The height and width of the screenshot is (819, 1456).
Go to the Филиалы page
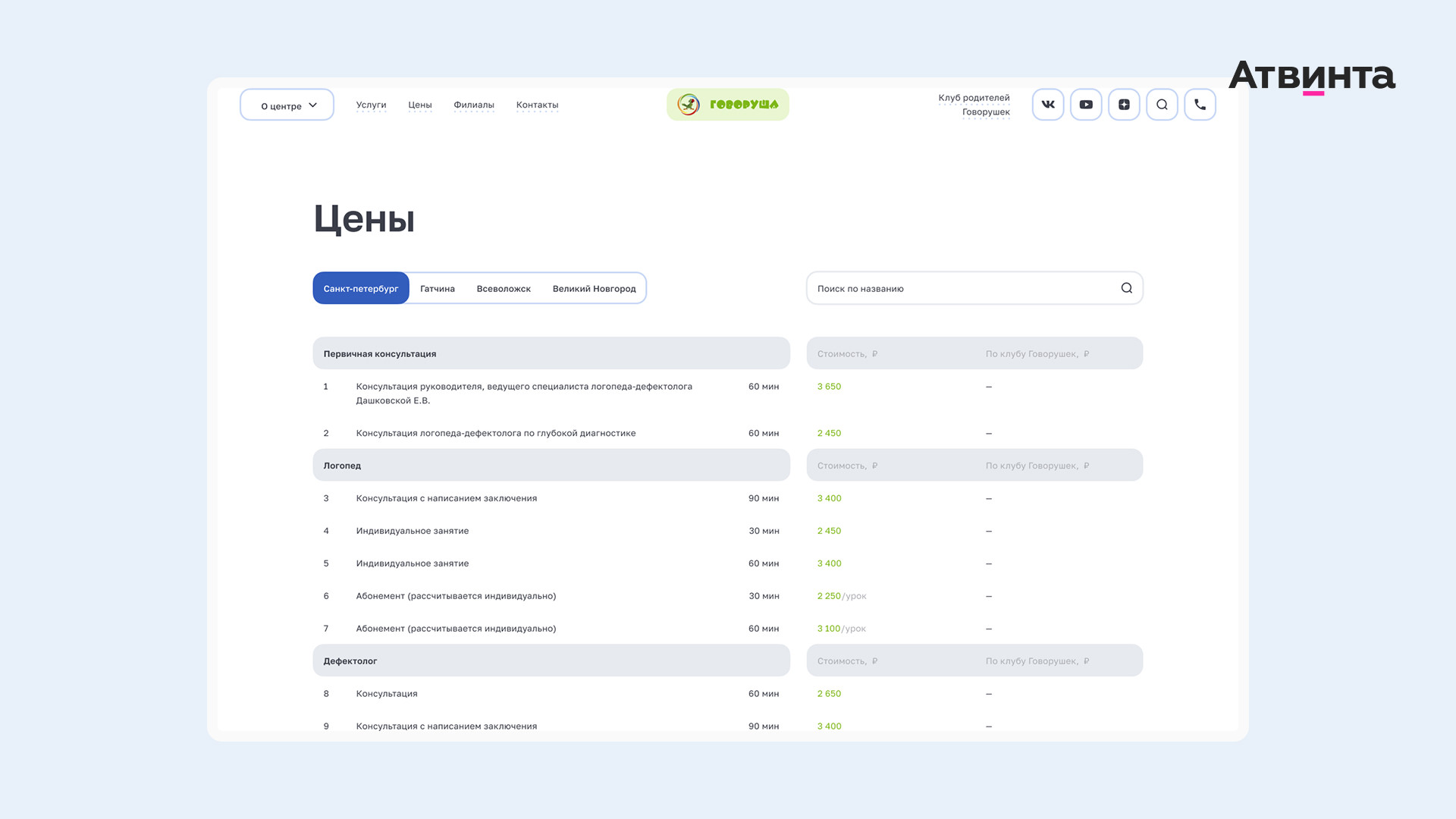point(474,105)
